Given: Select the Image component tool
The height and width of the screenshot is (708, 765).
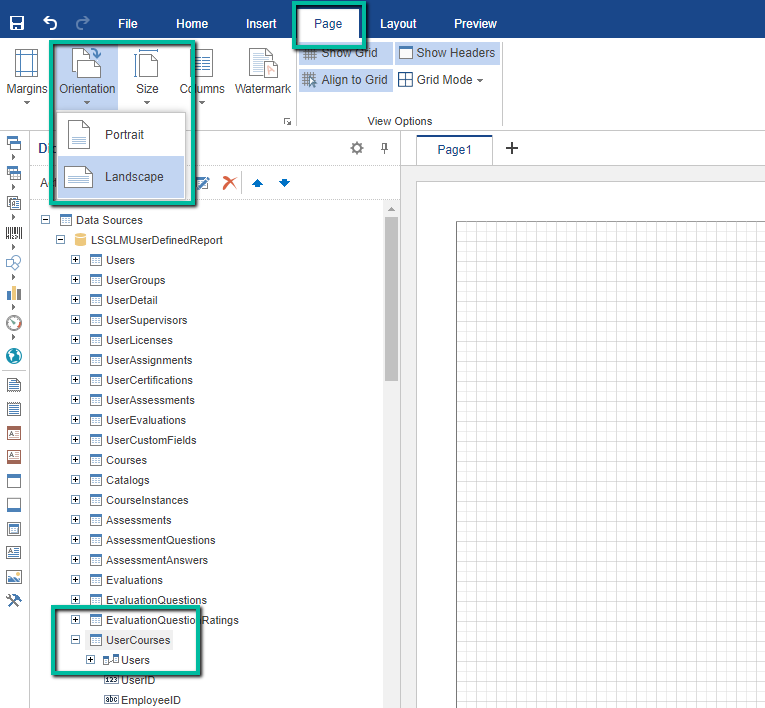Looking at the screenshot, I should [x=14, y=577].
